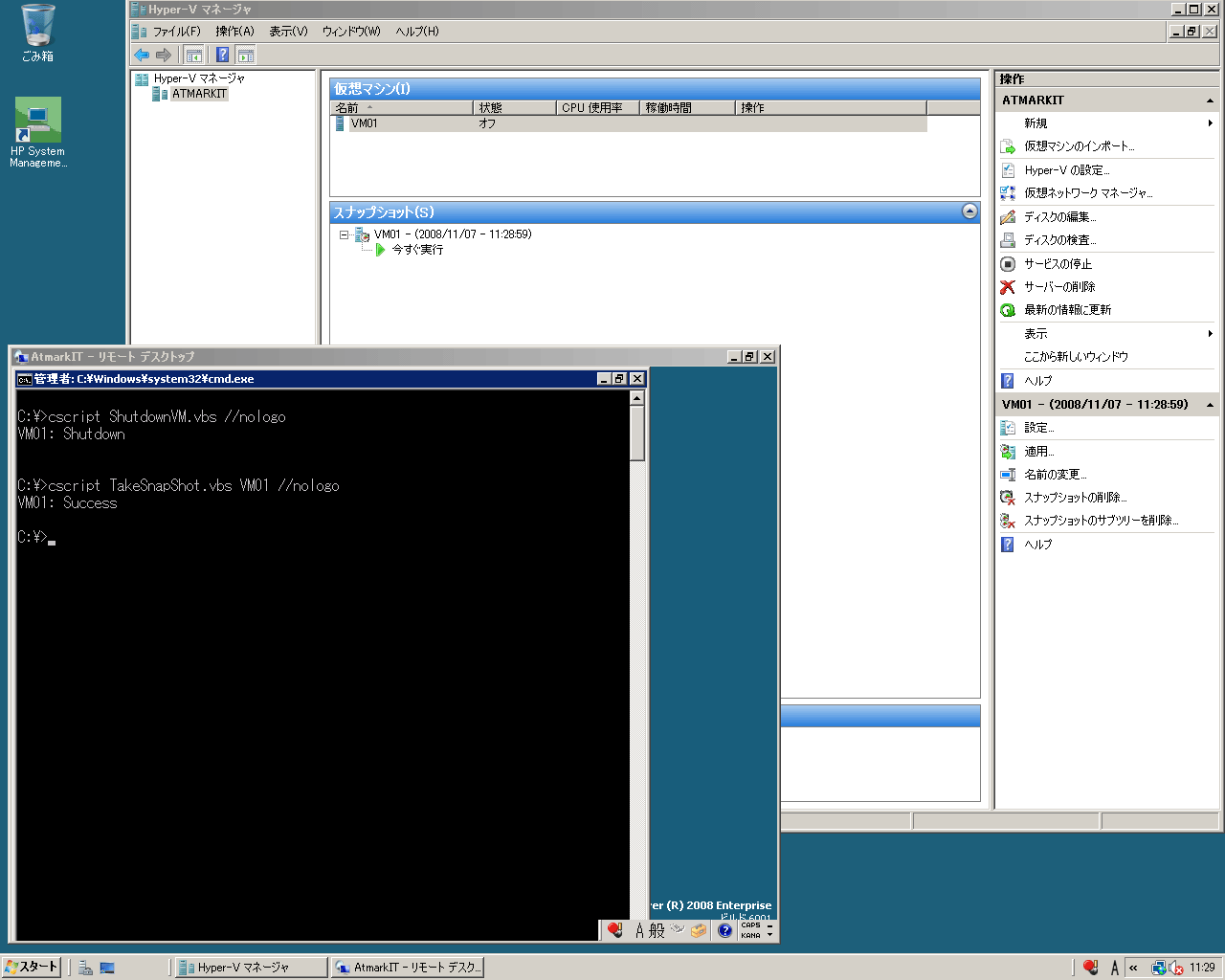Open ヘルプ under ATMARKIT actions
Image resolution: width=1225 pixels, height=980 pixels.
click(x=1037, y=381)
